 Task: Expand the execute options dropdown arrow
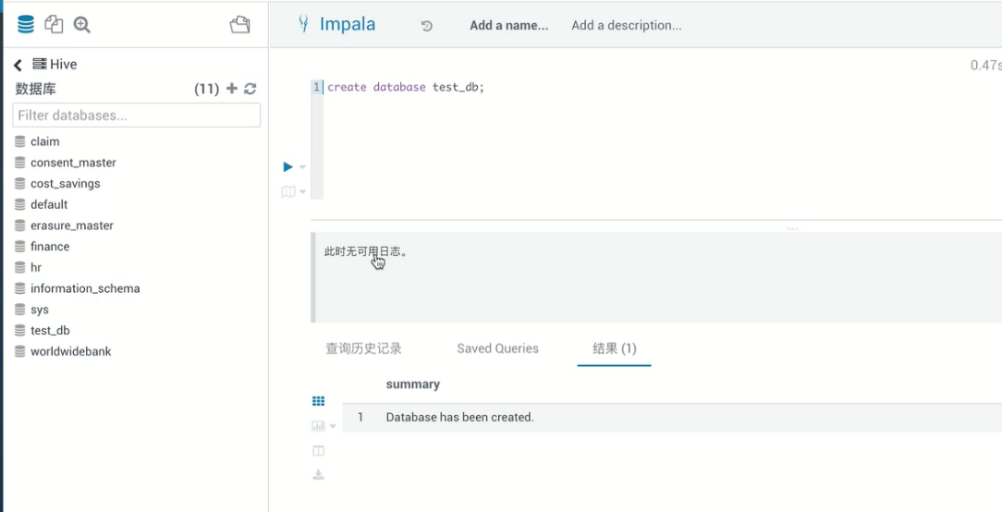[302, 168]
